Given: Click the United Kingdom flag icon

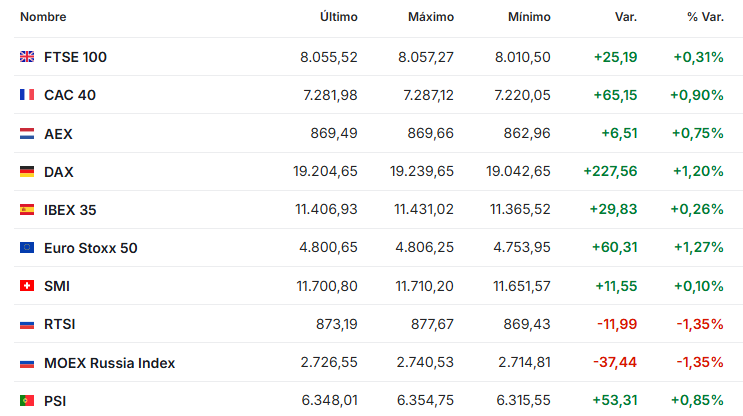Looking at the screenshot, I should 27,57.
